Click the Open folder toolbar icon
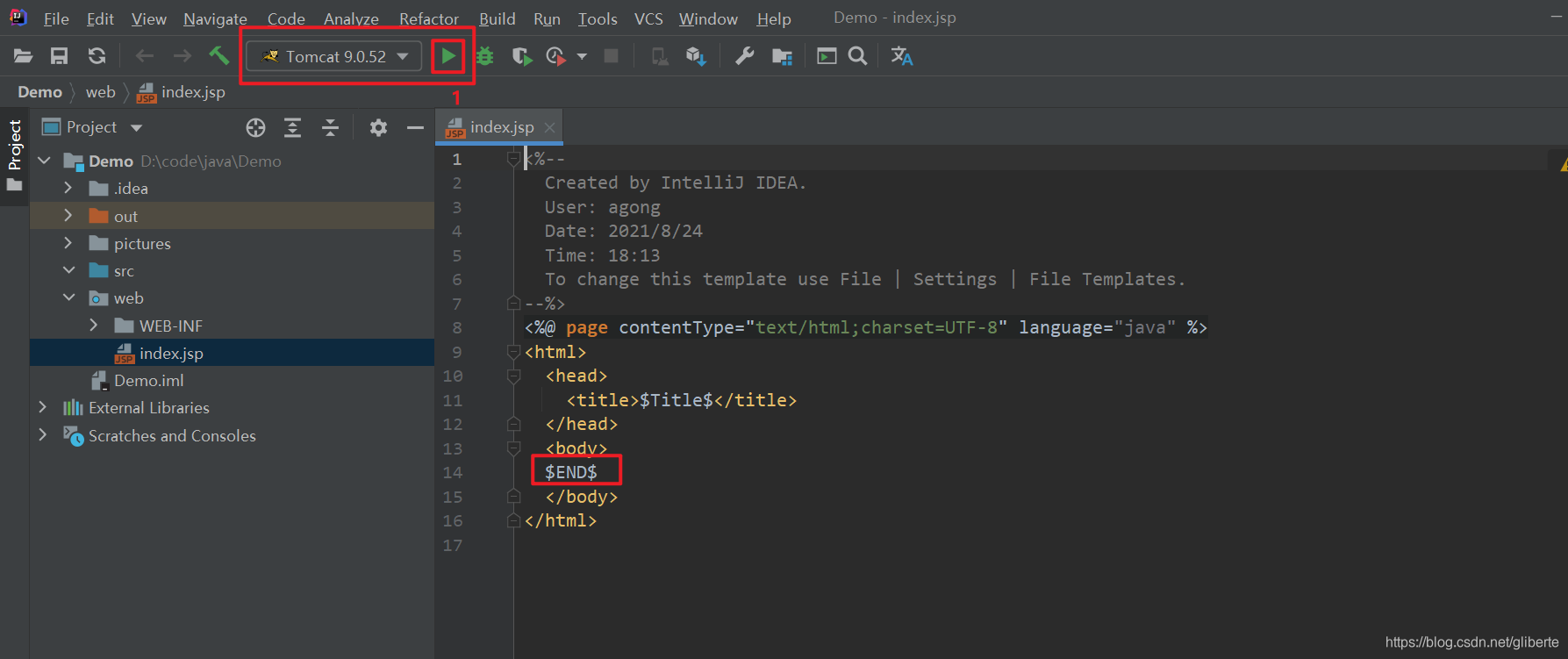1568x659 pixels. [24, 56]
